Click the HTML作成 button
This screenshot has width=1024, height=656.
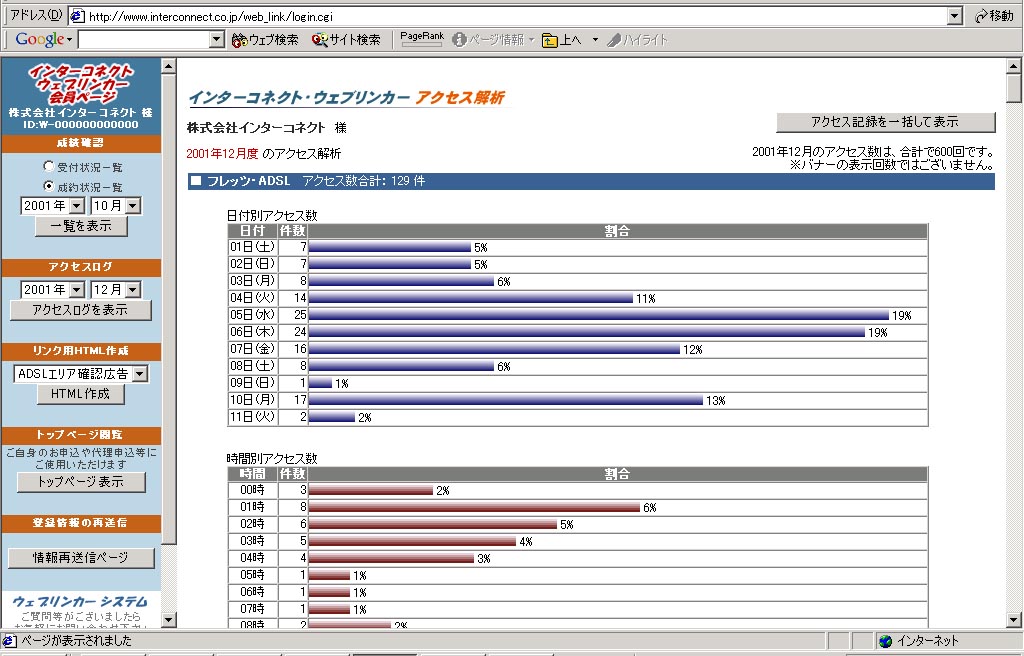point(80,394)
